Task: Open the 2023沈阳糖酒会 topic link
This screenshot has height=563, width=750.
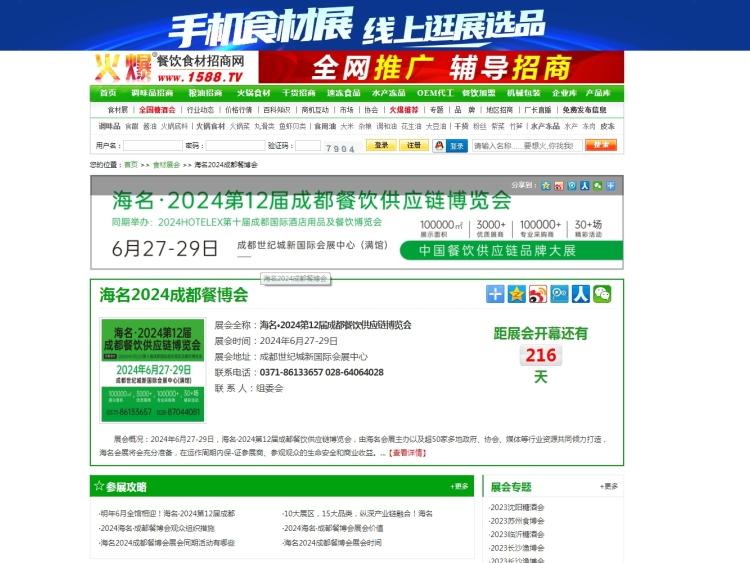Action: (517, 507)
